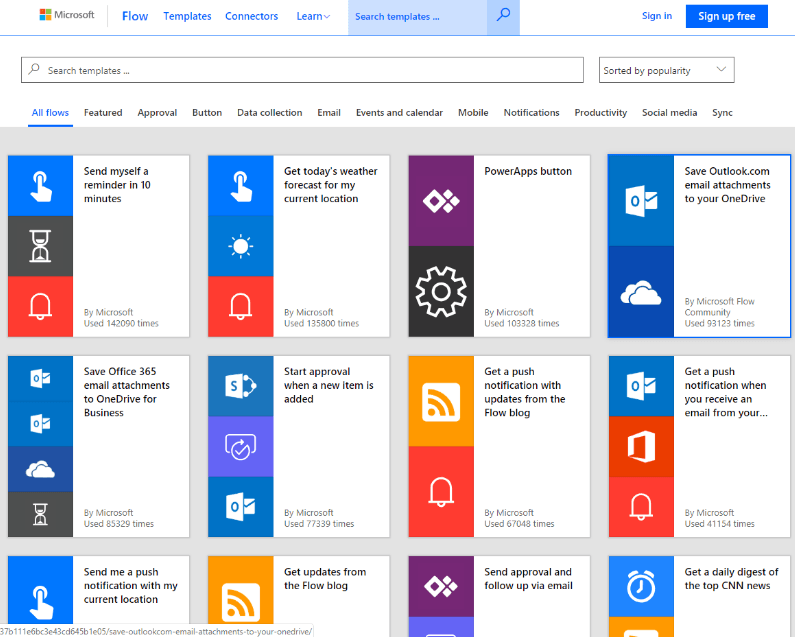795x637 pixels.
Task: Click the sun icon on weather forecast card
Action: click(241, 246)
